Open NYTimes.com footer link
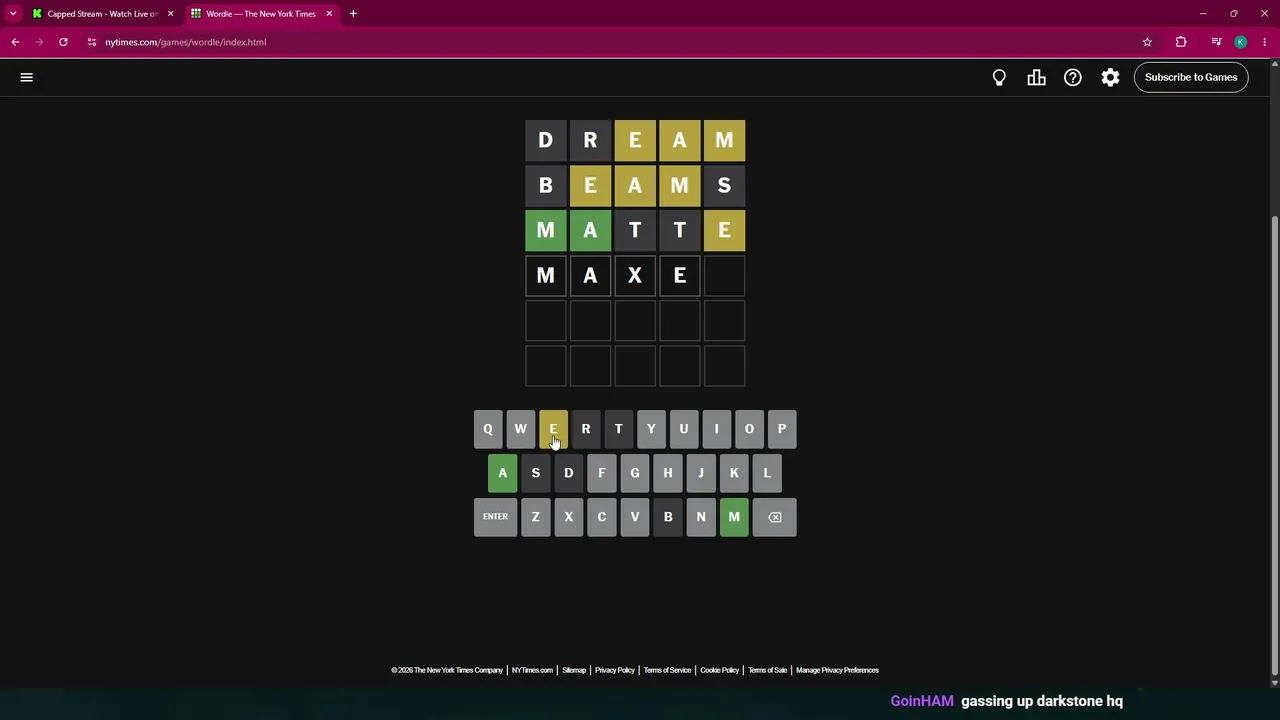Image resolution: width=1280 pixels, height=720 pixels. [532, 670]
